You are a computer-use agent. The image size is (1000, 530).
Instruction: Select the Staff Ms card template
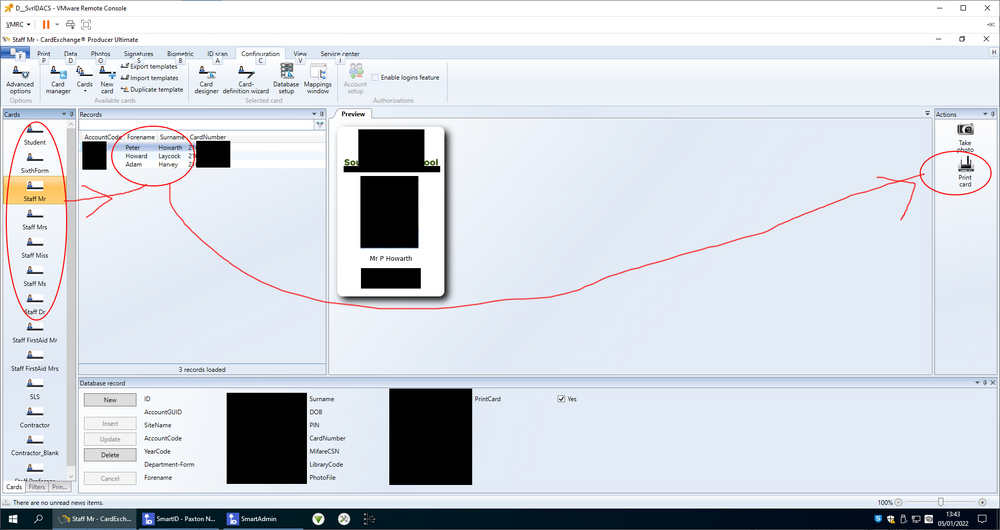click(34, 276)
